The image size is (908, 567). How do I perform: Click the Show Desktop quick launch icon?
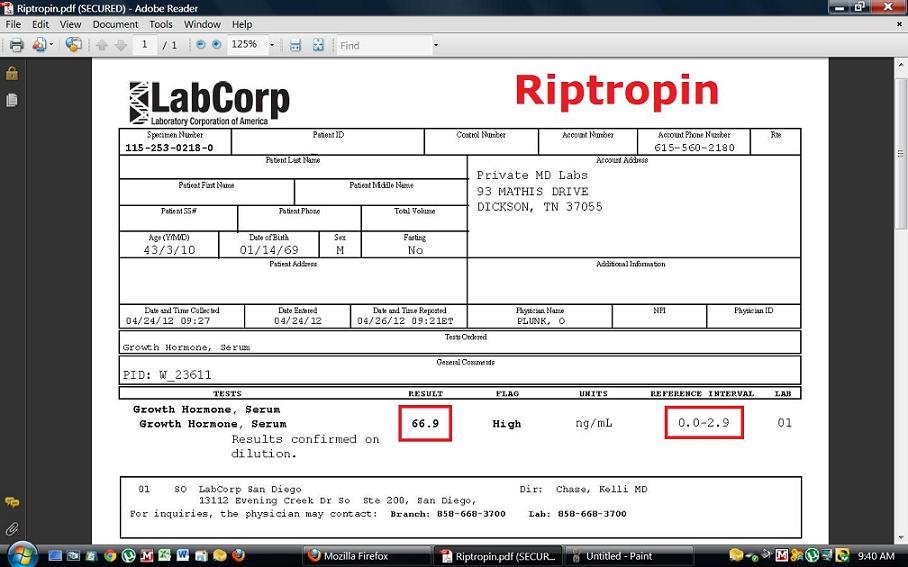coord(55,556)
